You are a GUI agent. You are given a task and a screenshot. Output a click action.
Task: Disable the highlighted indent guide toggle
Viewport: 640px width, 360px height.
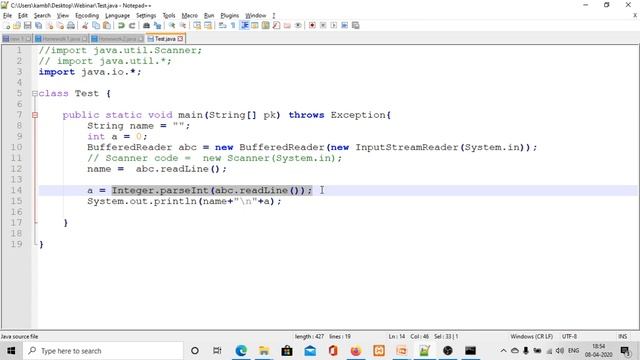click(x=245, y=25)
